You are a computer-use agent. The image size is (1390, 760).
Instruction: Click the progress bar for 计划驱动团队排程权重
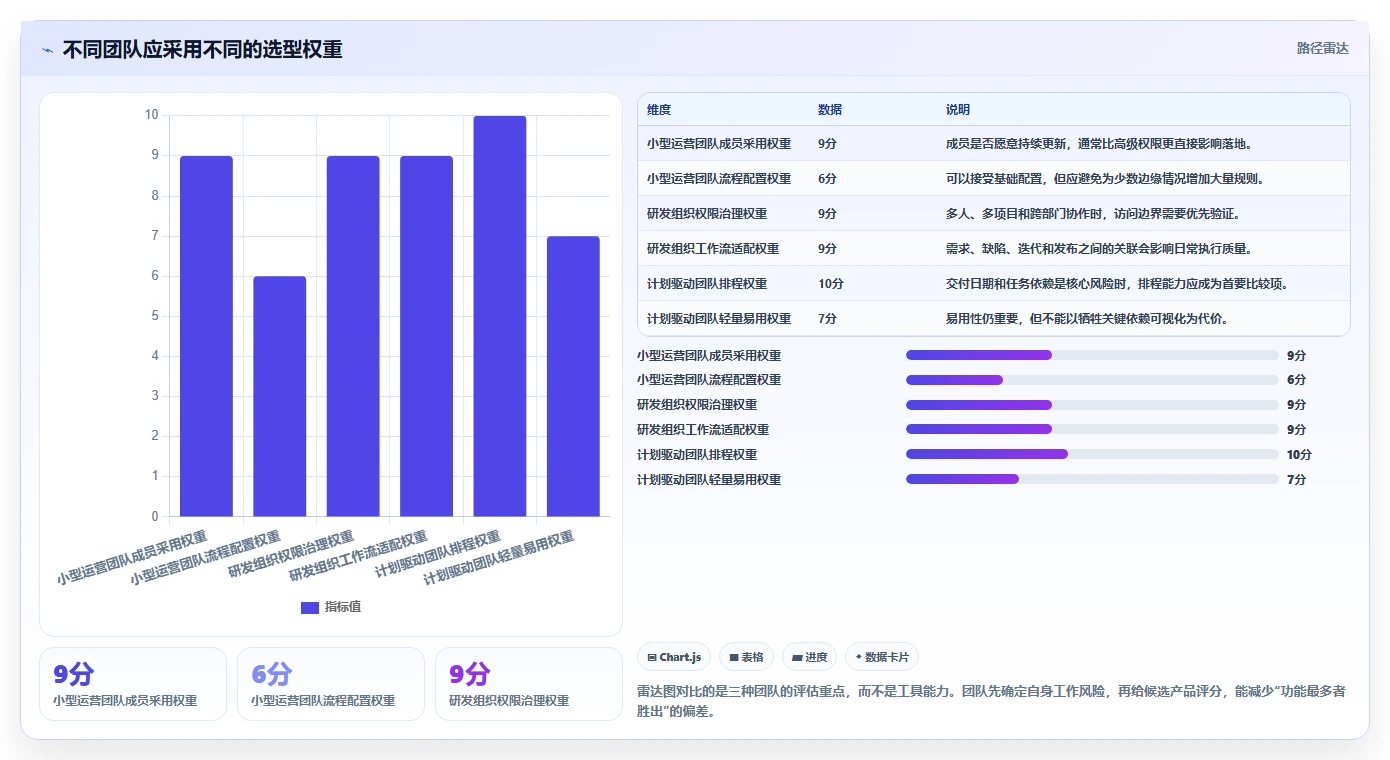click(1092, 455)
